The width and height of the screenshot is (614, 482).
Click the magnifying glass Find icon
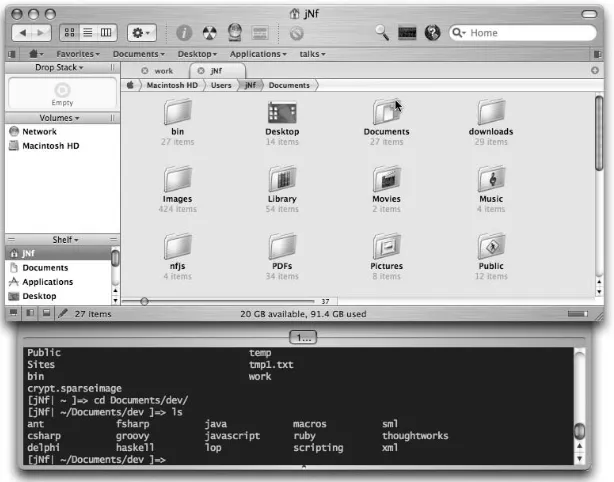tap(382, 32)
